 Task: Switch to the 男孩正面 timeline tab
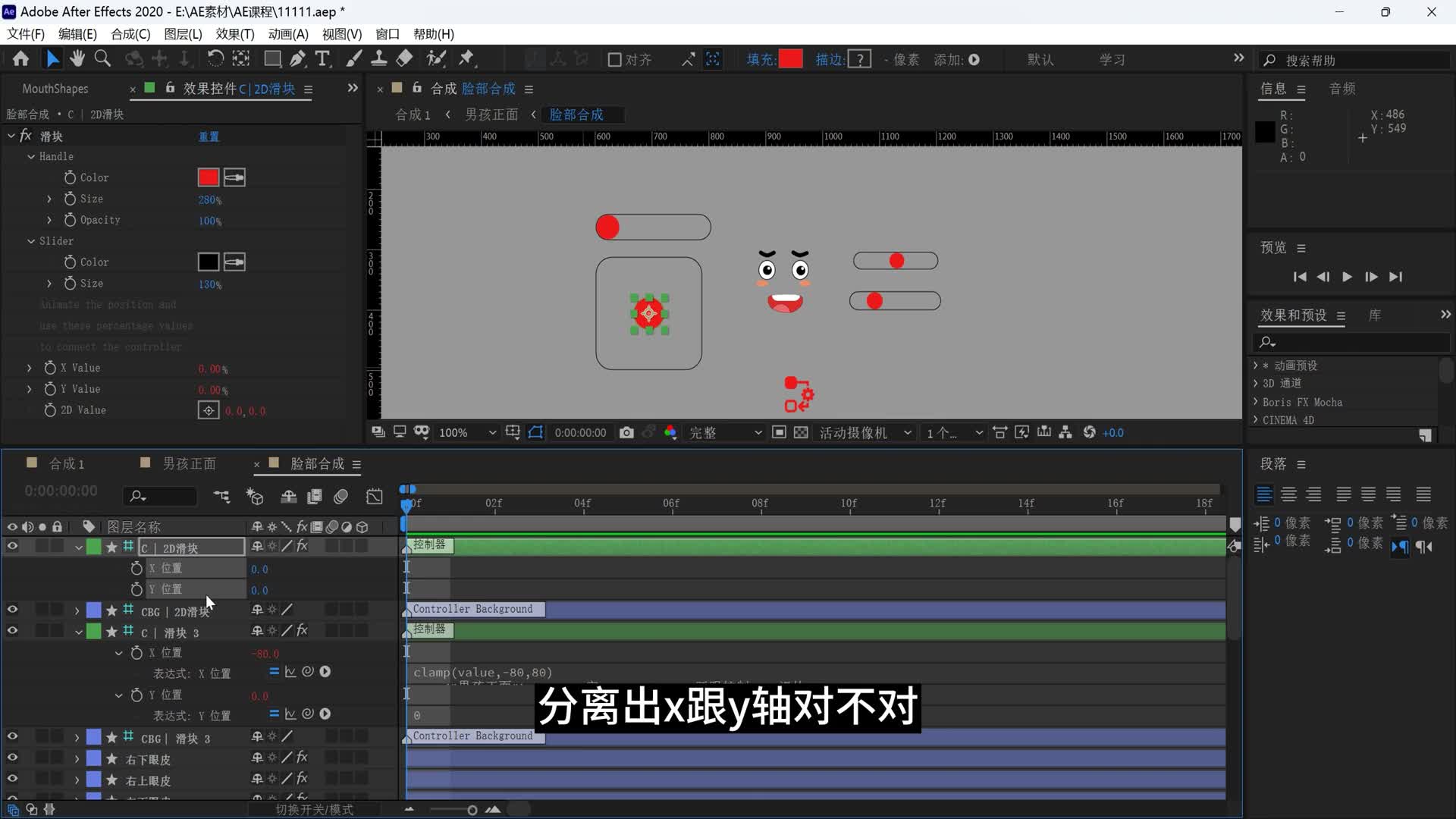pos(190,463)
